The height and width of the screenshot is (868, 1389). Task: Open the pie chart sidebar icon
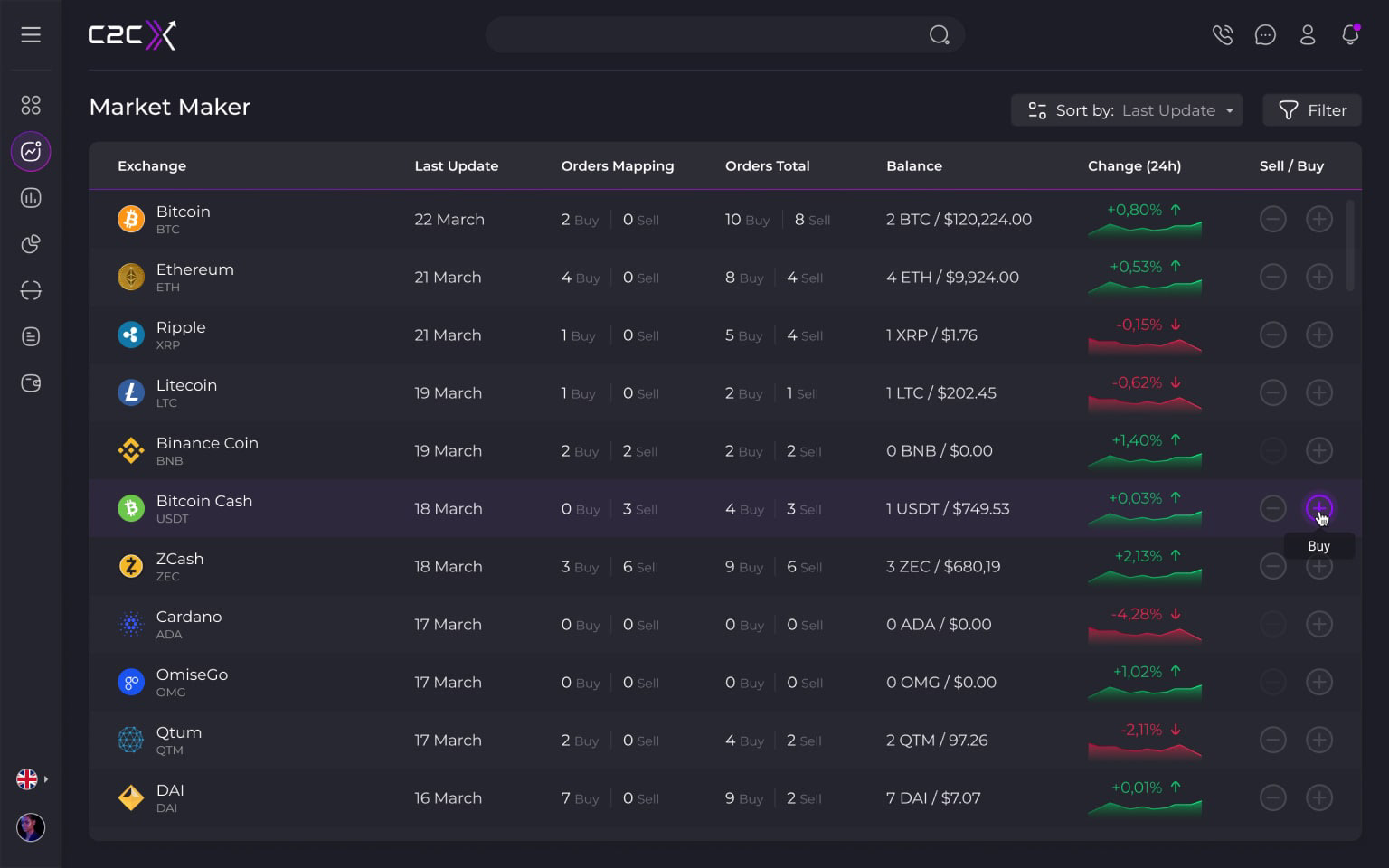[x=31, y=244]
